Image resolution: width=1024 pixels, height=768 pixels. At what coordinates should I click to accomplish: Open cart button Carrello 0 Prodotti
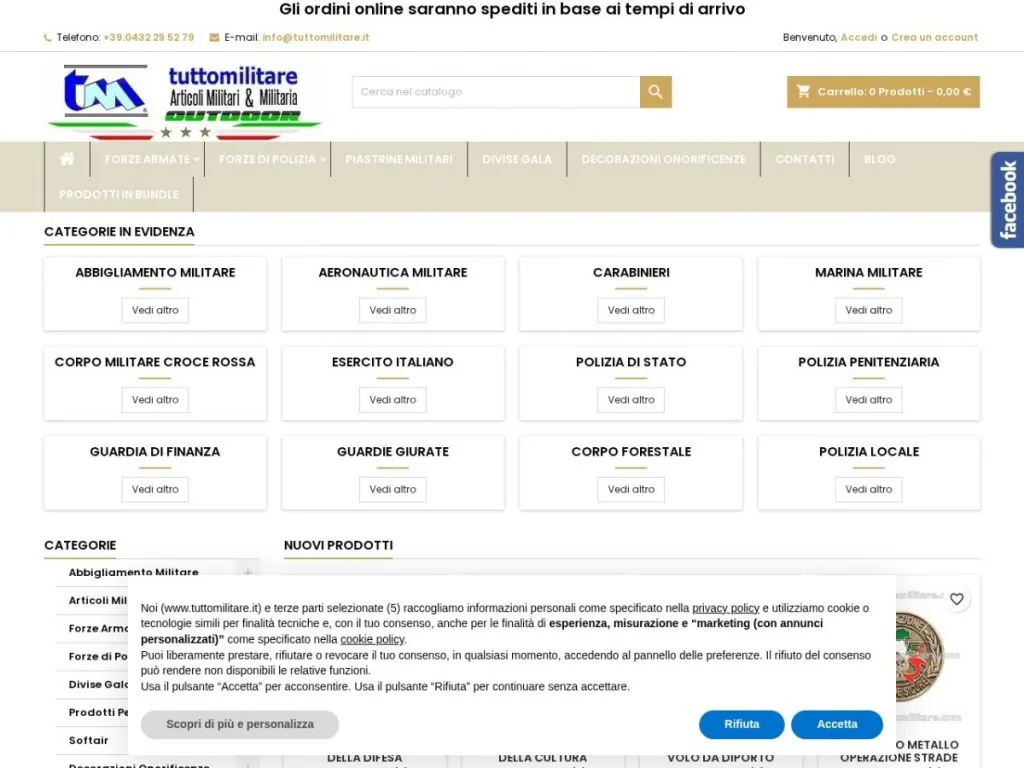pyautogui.click(x=883, y=92)
